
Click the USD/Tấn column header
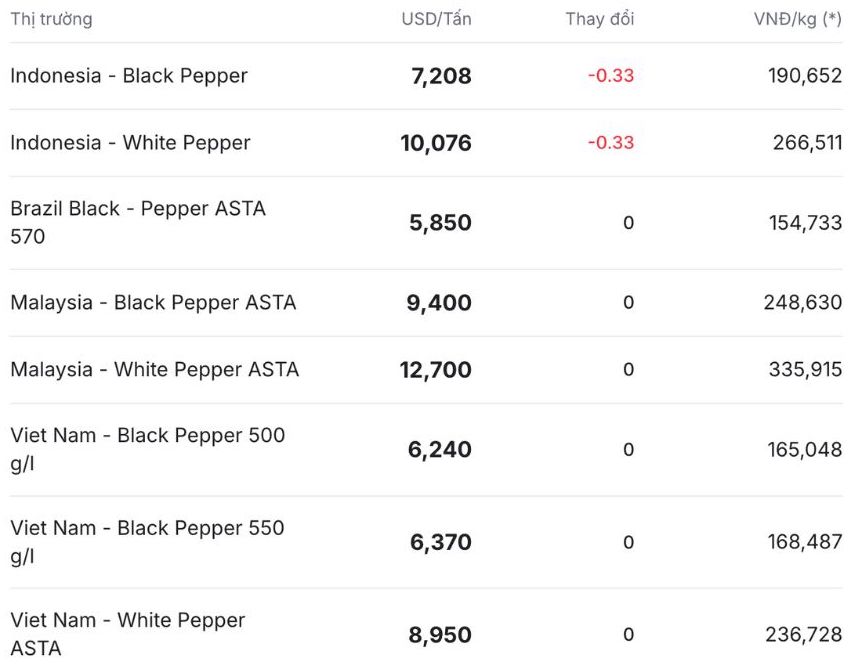[436, 19]
